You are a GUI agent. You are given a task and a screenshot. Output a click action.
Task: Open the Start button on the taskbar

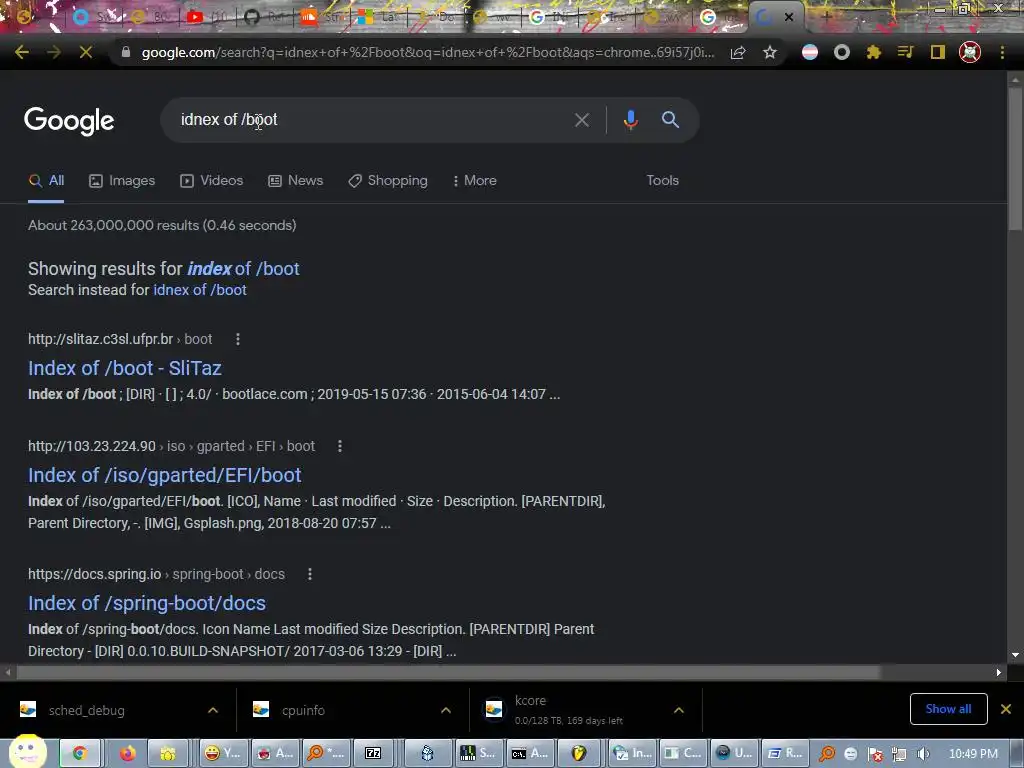[x=26, y=752]
